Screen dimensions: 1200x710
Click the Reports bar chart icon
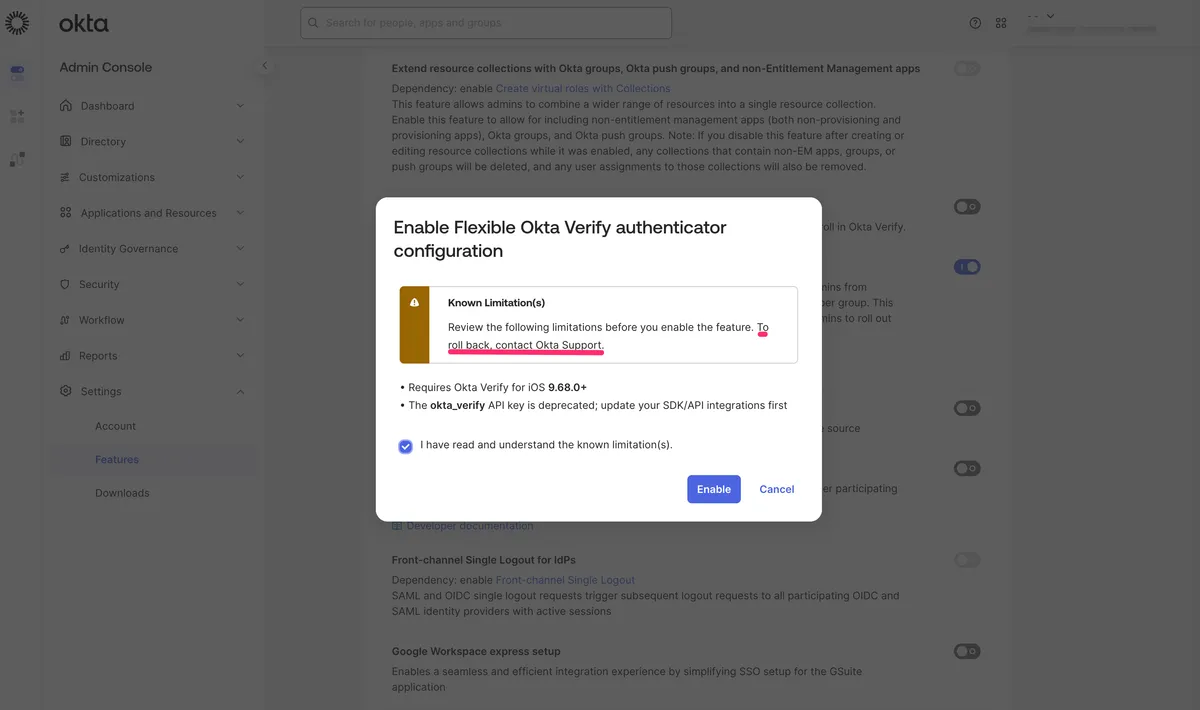66,355
